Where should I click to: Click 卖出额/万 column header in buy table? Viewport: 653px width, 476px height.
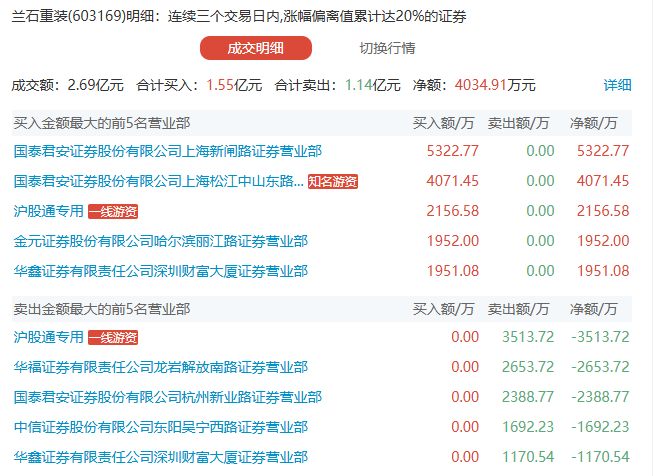pos(518,123)
